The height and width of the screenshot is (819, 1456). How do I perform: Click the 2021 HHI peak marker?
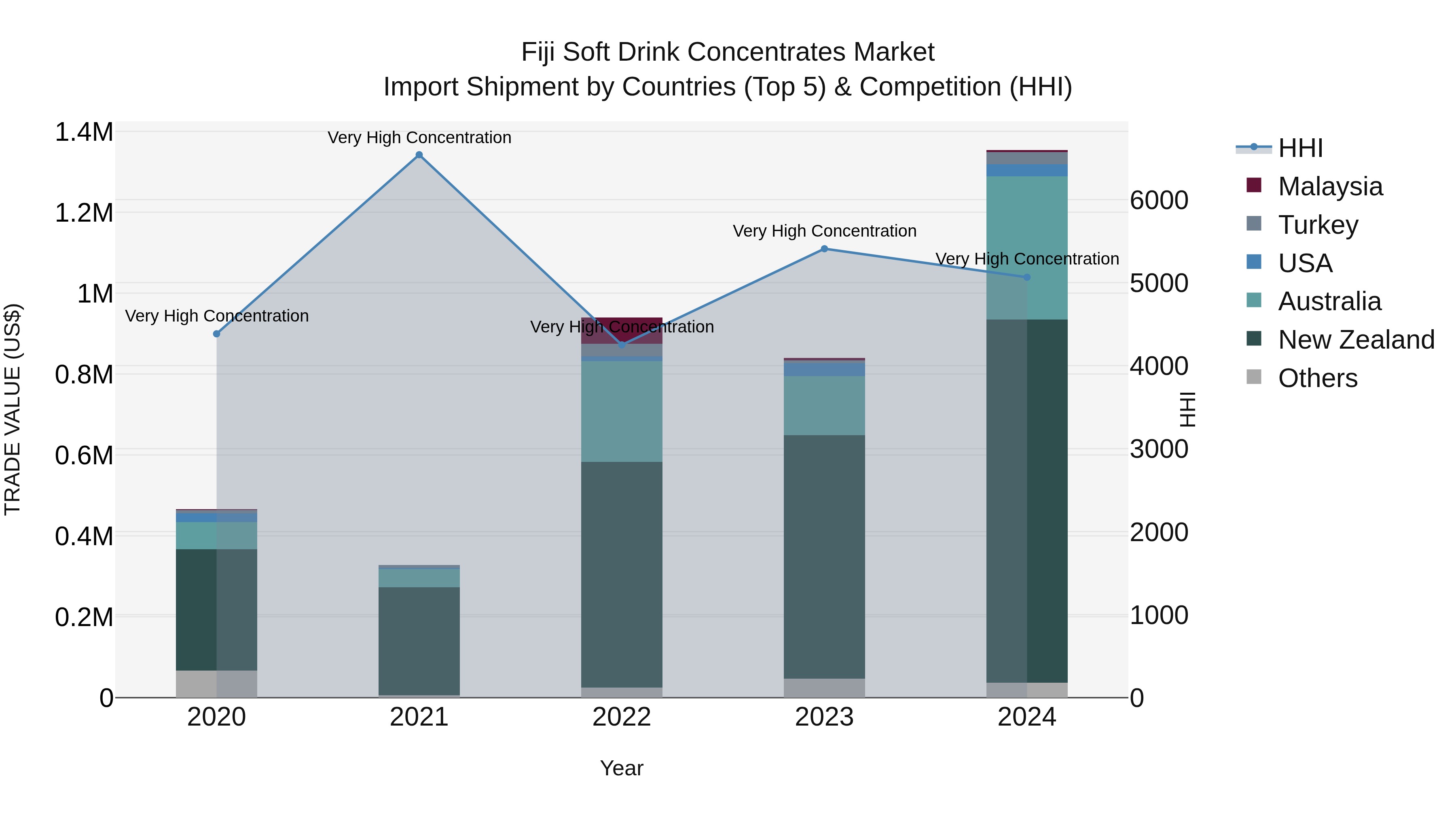[419, 155]
